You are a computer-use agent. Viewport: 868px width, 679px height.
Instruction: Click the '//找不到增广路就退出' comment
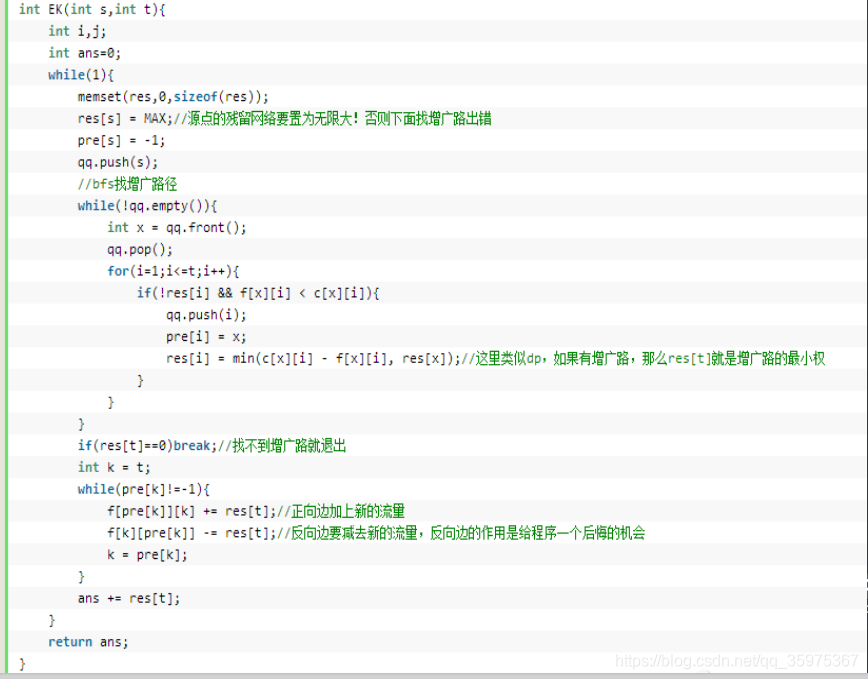coord(282,446)
